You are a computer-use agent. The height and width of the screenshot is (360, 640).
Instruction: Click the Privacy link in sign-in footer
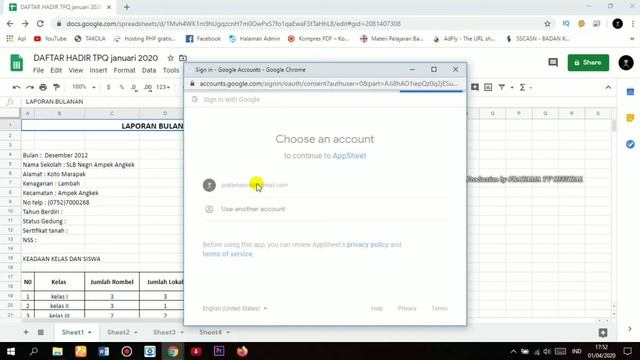tap(407, 309)
